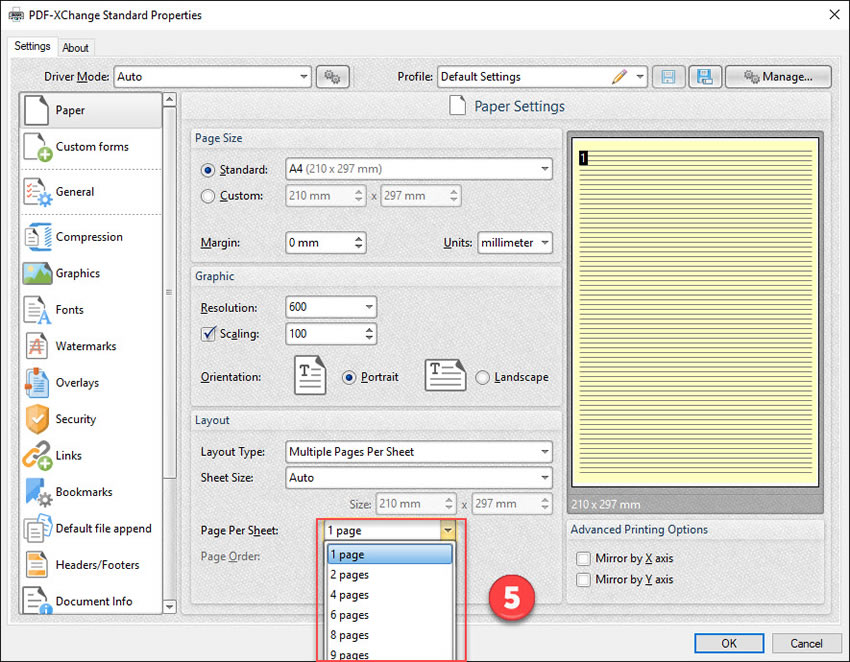Click the Scaling value spinner arrows

pos(369,333)
